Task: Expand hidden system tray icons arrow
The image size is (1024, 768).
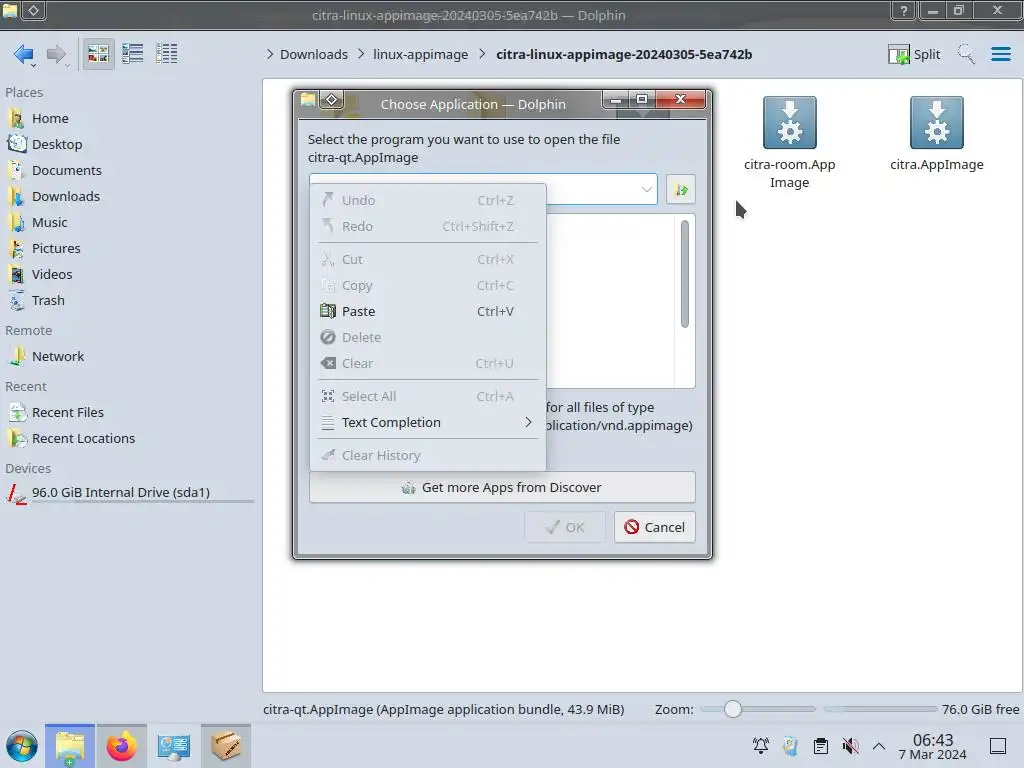Action: tap(879, 746)
